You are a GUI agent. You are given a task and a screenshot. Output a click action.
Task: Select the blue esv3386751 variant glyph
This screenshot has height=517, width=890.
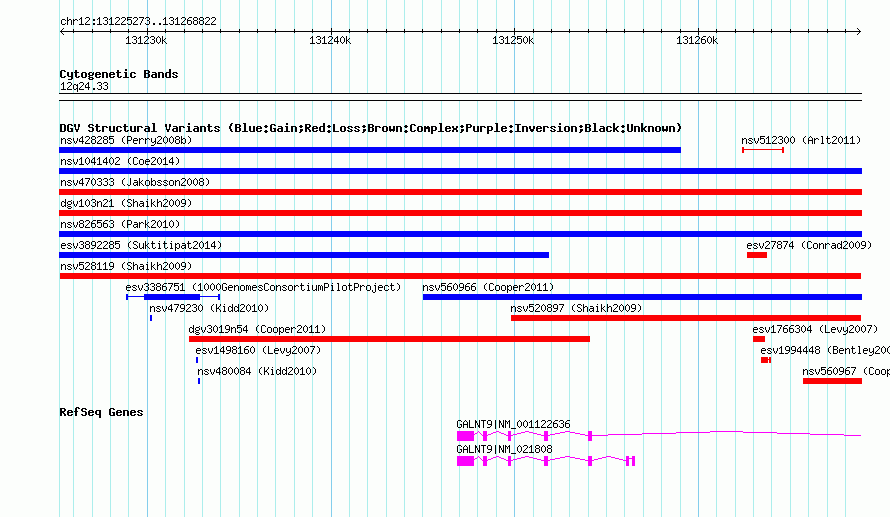click(x=173, y=297)
